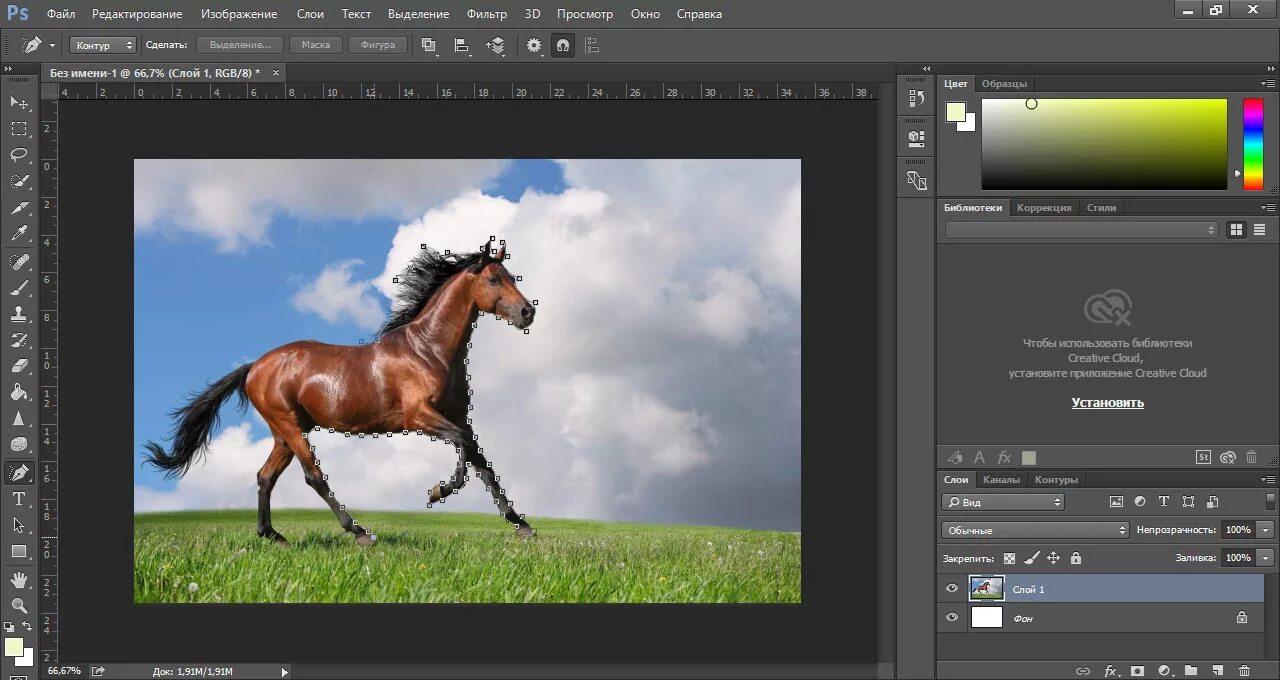The width and height of the screenshot is (1280, 680).
Task: Click the delete layer trash icon
Action: [x=1244, y=671]
